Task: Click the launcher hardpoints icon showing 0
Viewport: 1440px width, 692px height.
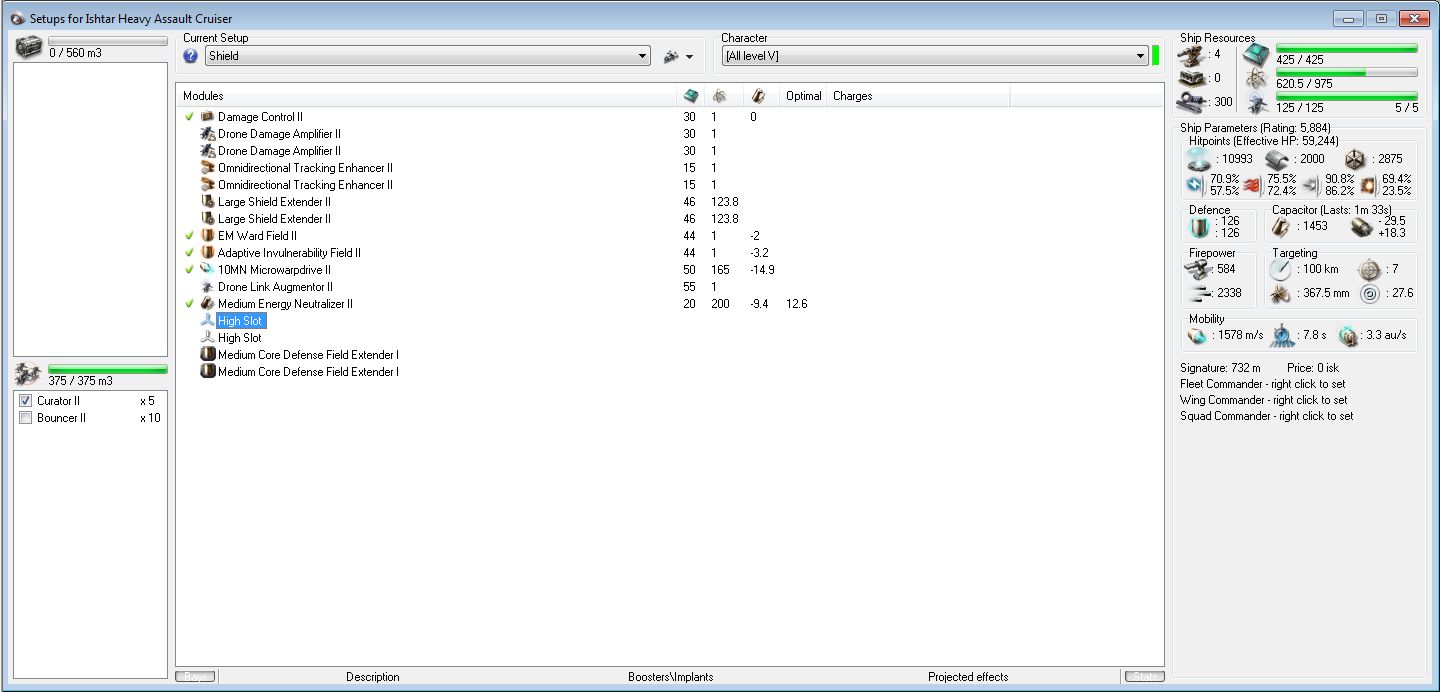Action: [1192, 78]
